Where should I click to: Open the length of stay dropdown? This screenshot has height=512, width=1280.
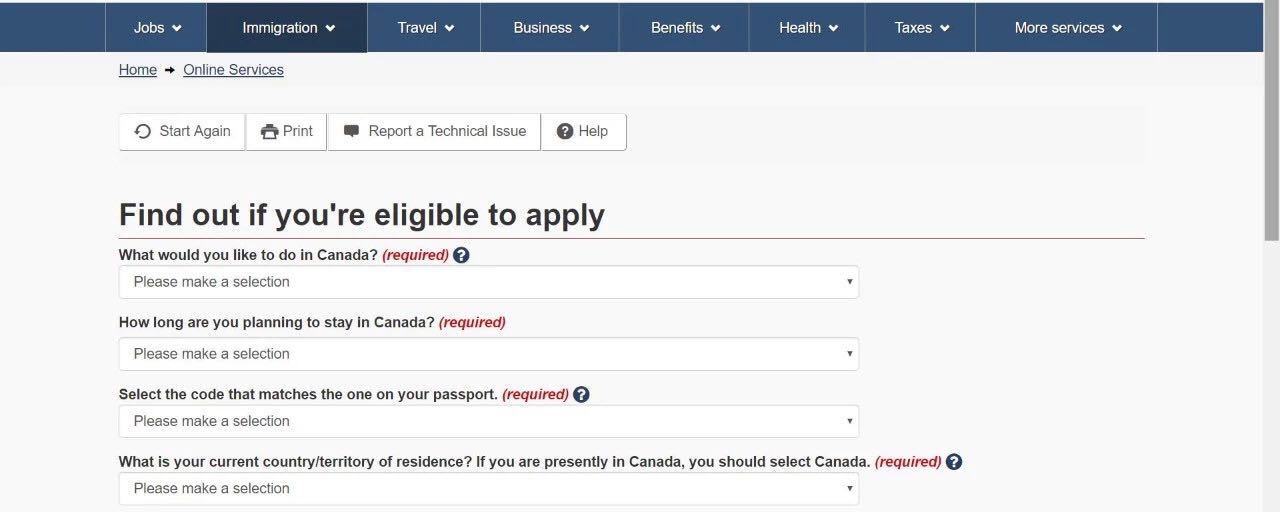pos(488,354)
